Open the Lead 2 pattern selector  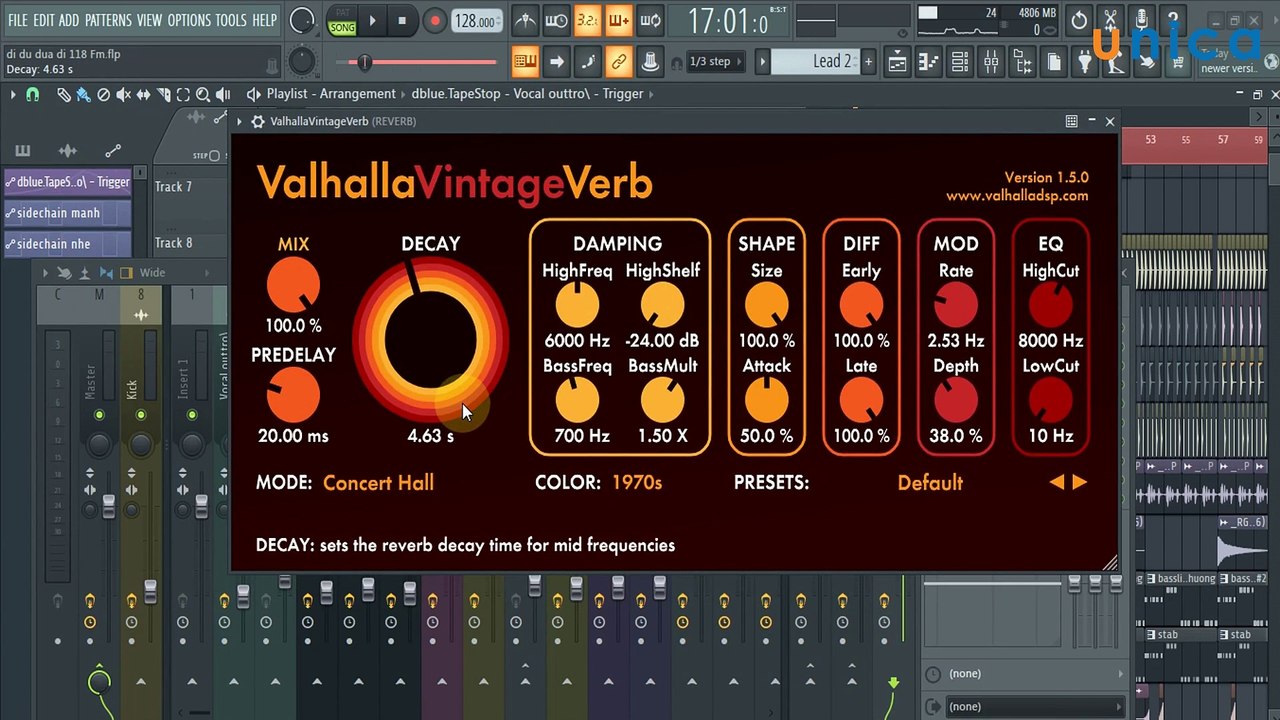point(816,61)
